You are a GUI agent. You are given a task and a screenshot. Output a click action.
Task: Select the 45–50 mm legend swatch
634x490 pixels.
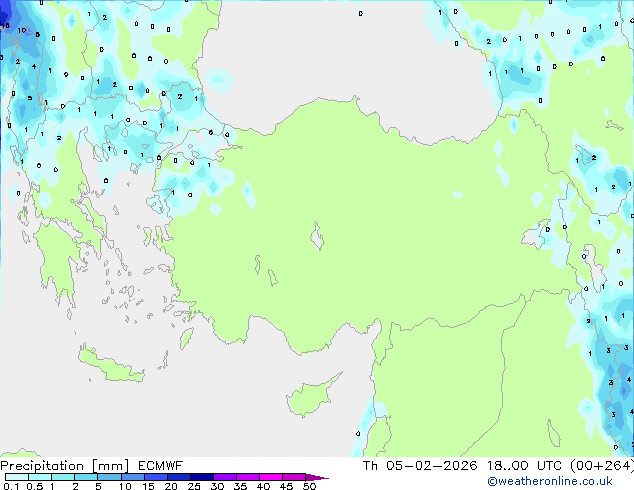(x=294, y=477)
